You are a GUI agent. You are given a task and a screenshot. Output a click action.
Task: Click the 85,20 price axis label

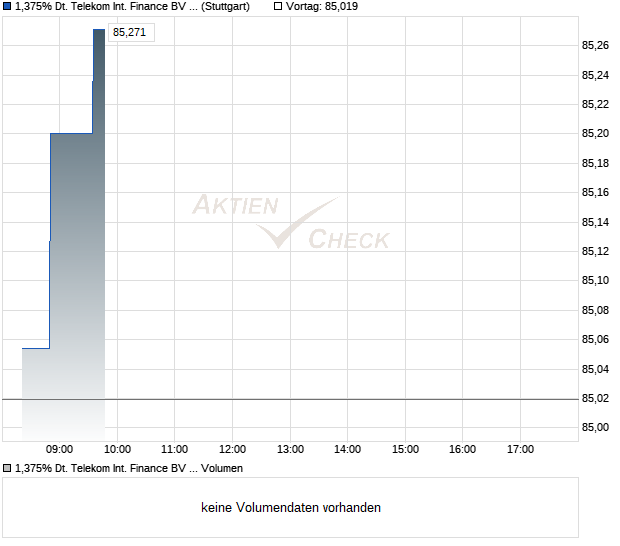click(595, 134)
